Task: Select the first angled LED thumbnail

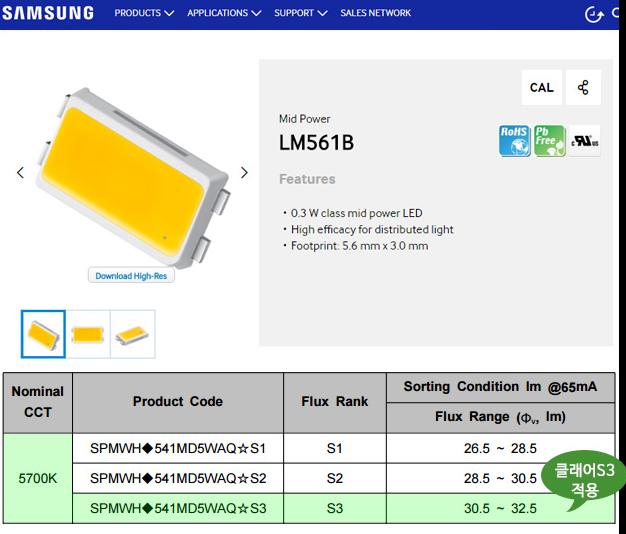Action: (43, 334)
